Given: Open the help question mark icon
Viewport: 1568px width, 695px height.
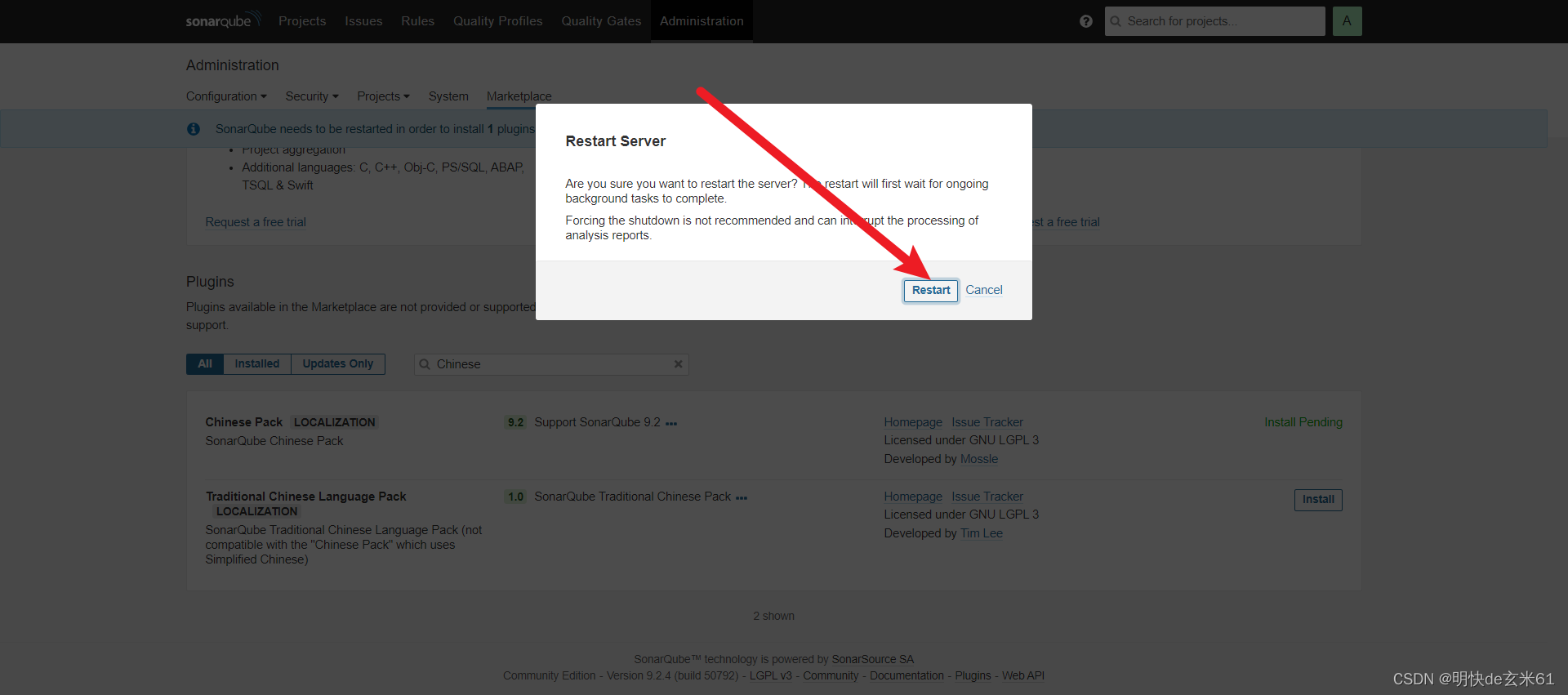Looking at the screenshot, I should point(1085,21).
